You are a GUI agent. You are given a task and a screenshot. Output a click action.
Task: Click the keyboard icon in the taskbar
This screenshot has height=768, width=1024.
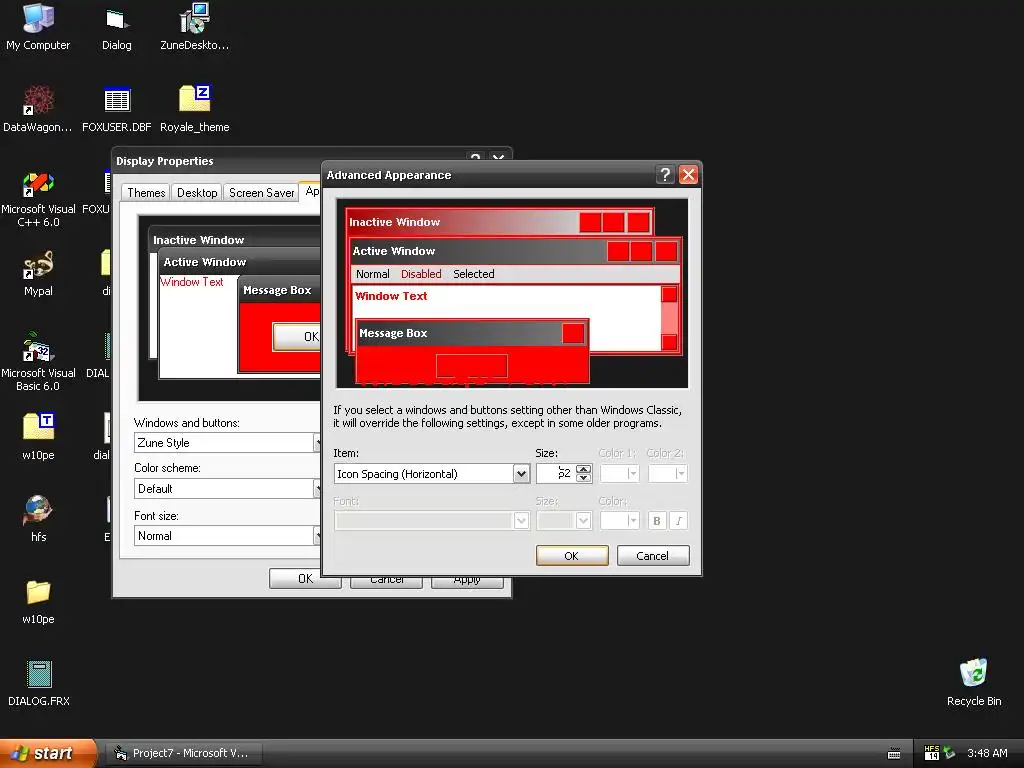click(894, 754)
